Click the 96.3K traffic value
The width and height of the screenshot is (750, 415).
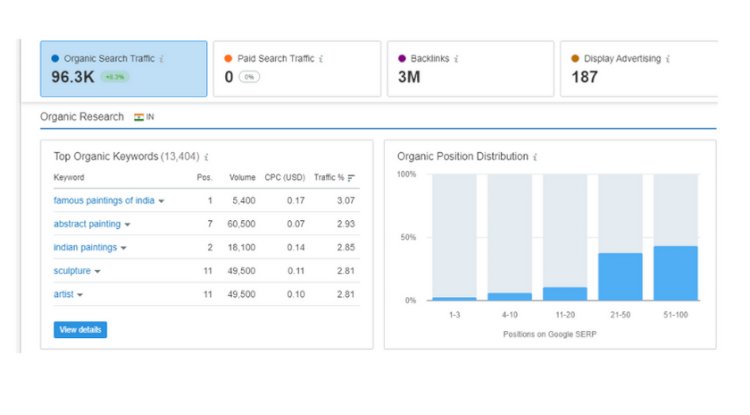(x=73, y=77)
